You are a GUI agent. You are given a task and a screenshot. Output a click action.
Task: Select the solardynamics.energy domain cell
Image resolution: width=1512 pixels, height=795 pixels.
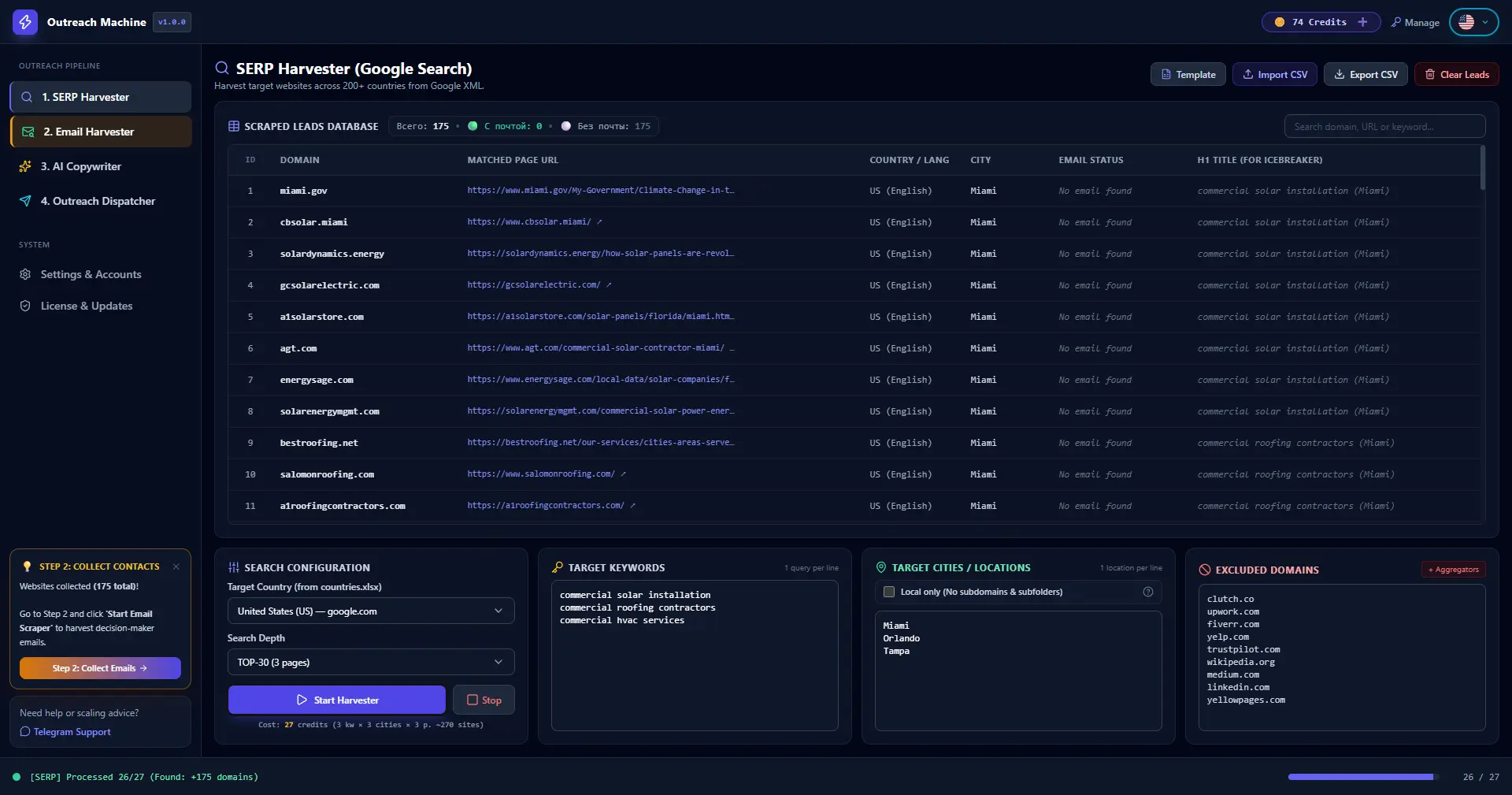pos(332,254)
